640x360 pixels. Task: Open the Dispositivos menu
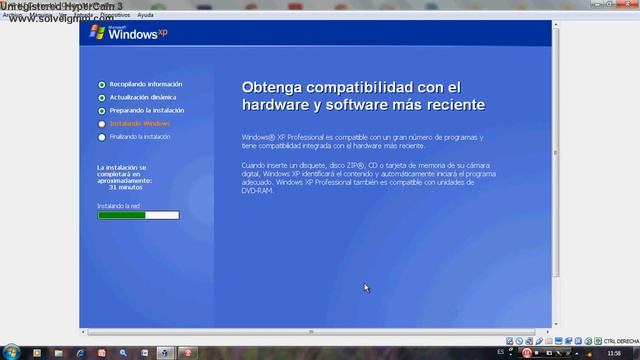pos(115,15)
